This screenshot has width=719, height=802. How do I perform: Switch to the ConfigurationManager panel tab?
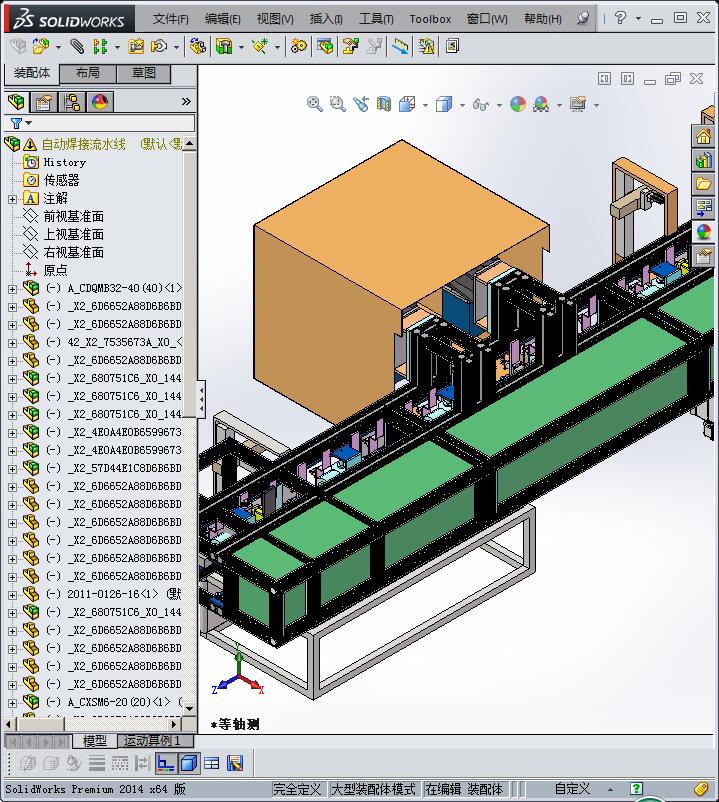(72, 102)
